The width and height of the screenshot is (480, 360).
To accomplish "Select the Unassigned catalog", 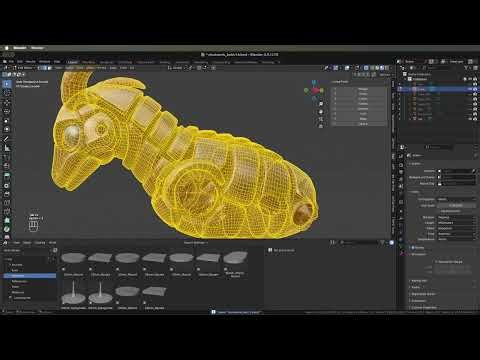I will 22,298.
